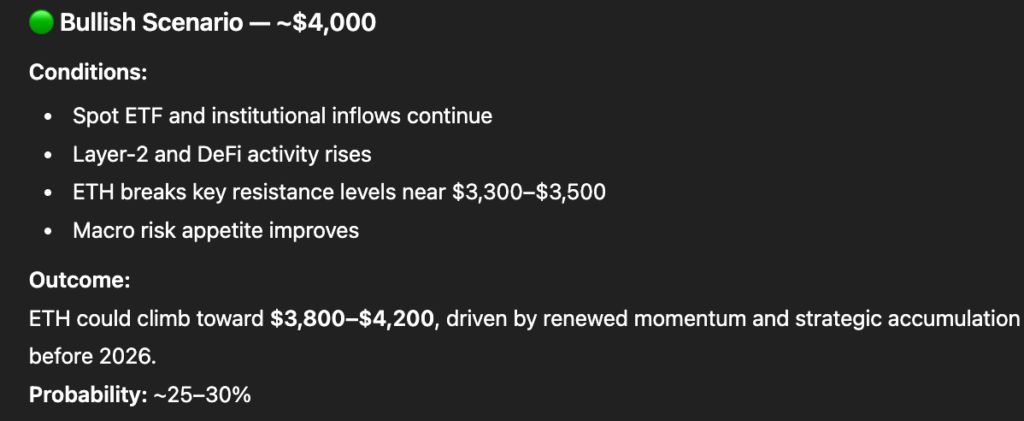The height and width of the screenshot is (421, 1024).
Task: Click the bullet dot before Spot ETF
Action: click(49, 116)
